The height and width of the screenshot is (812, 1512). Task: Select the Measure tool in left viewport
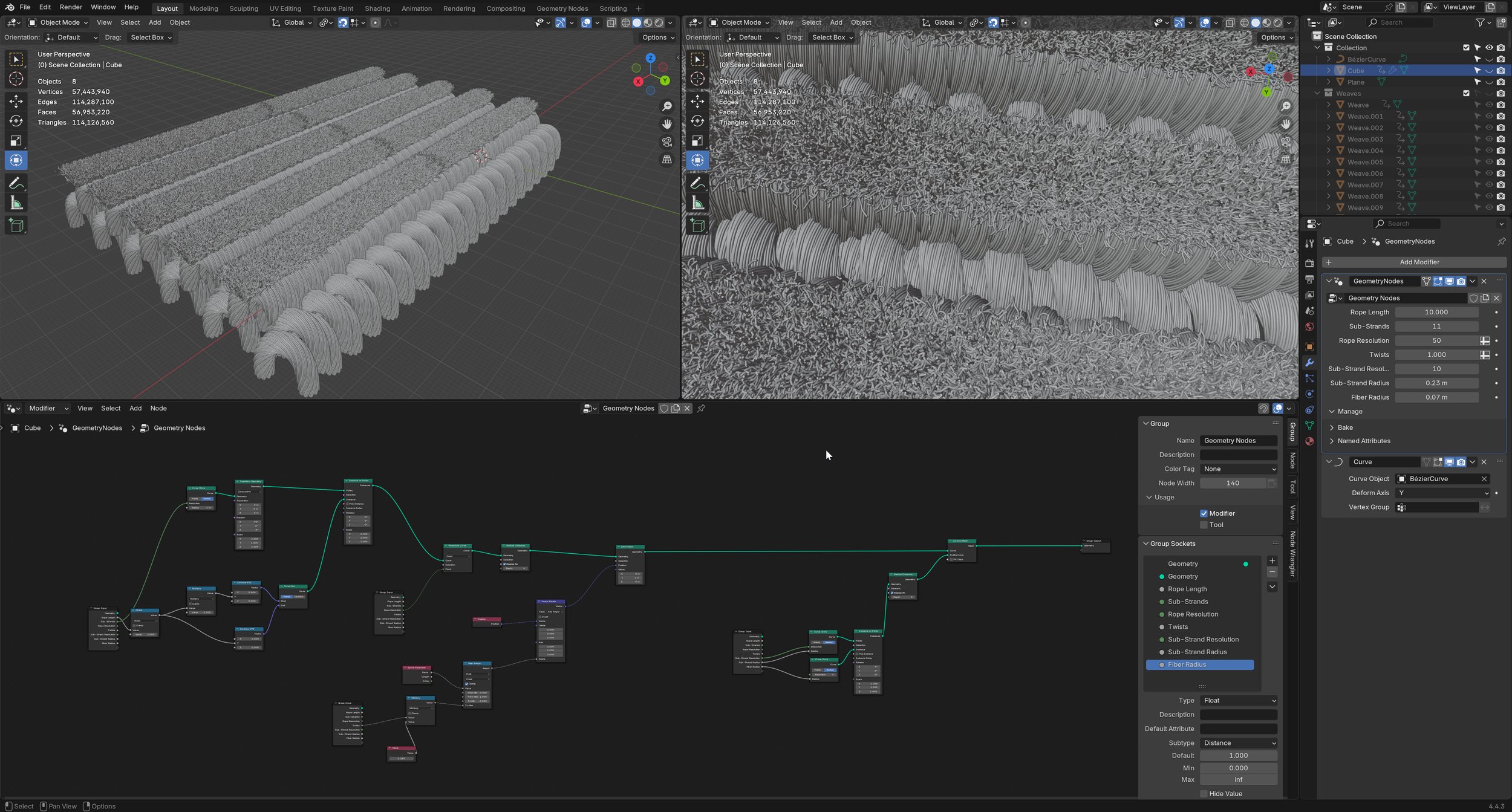coord(16,204)
